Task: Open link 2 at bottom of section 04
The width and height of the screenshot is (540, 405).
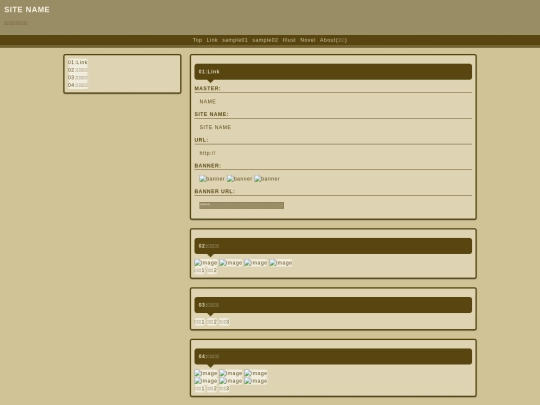Action: tap(212, 388)
